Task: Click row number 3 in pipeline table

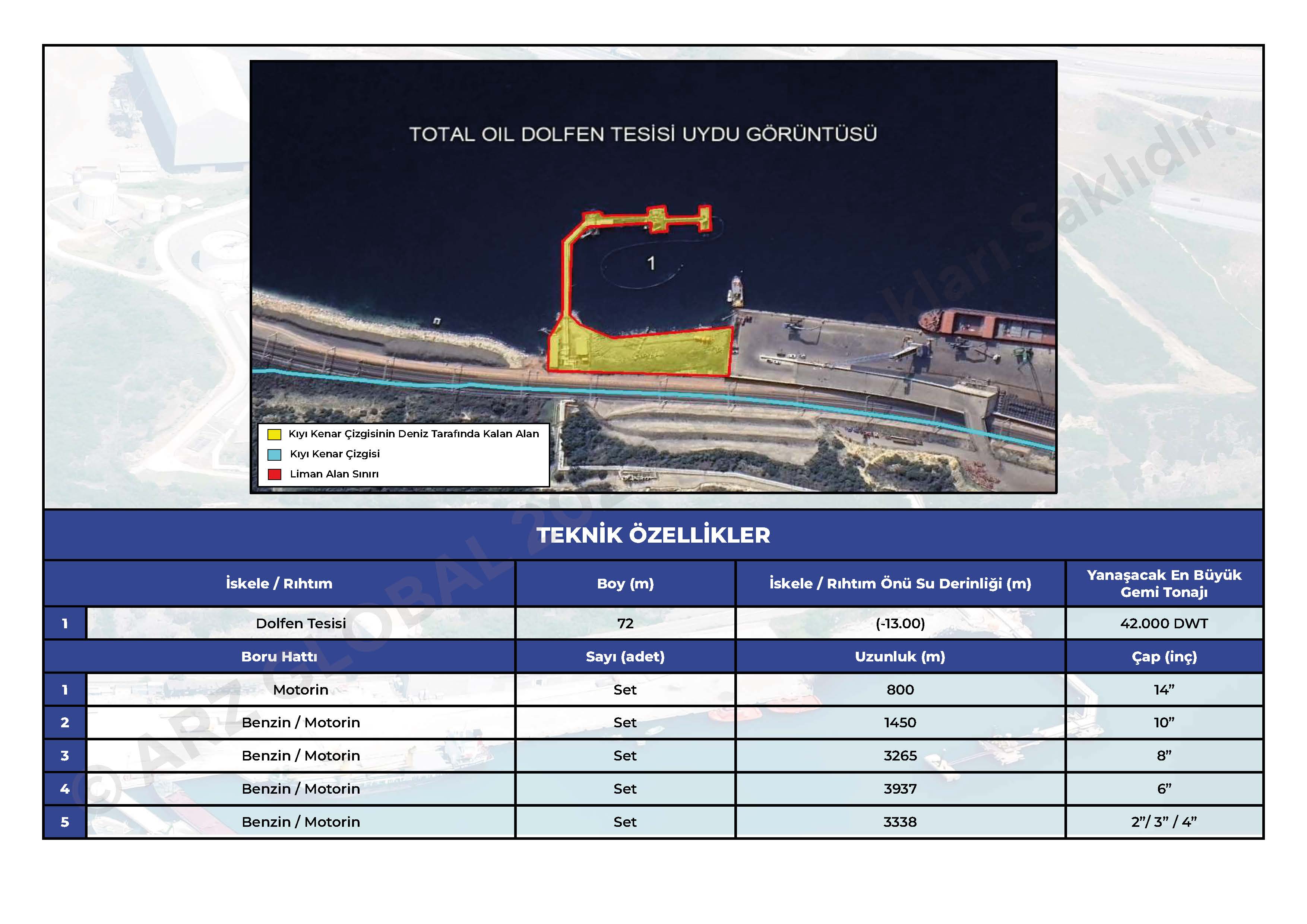Action: pos(65,756)
